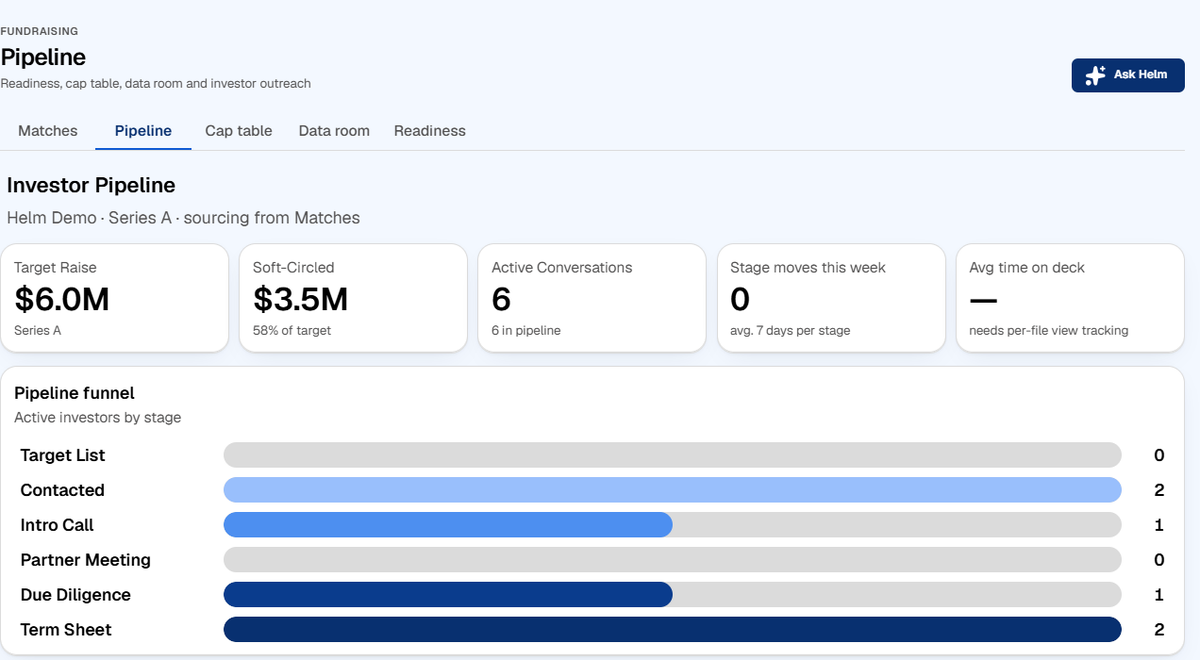Viewport: 1200px width, 660px height.
Task: Click the Target List count "0"
Action: pos(1159,455)
